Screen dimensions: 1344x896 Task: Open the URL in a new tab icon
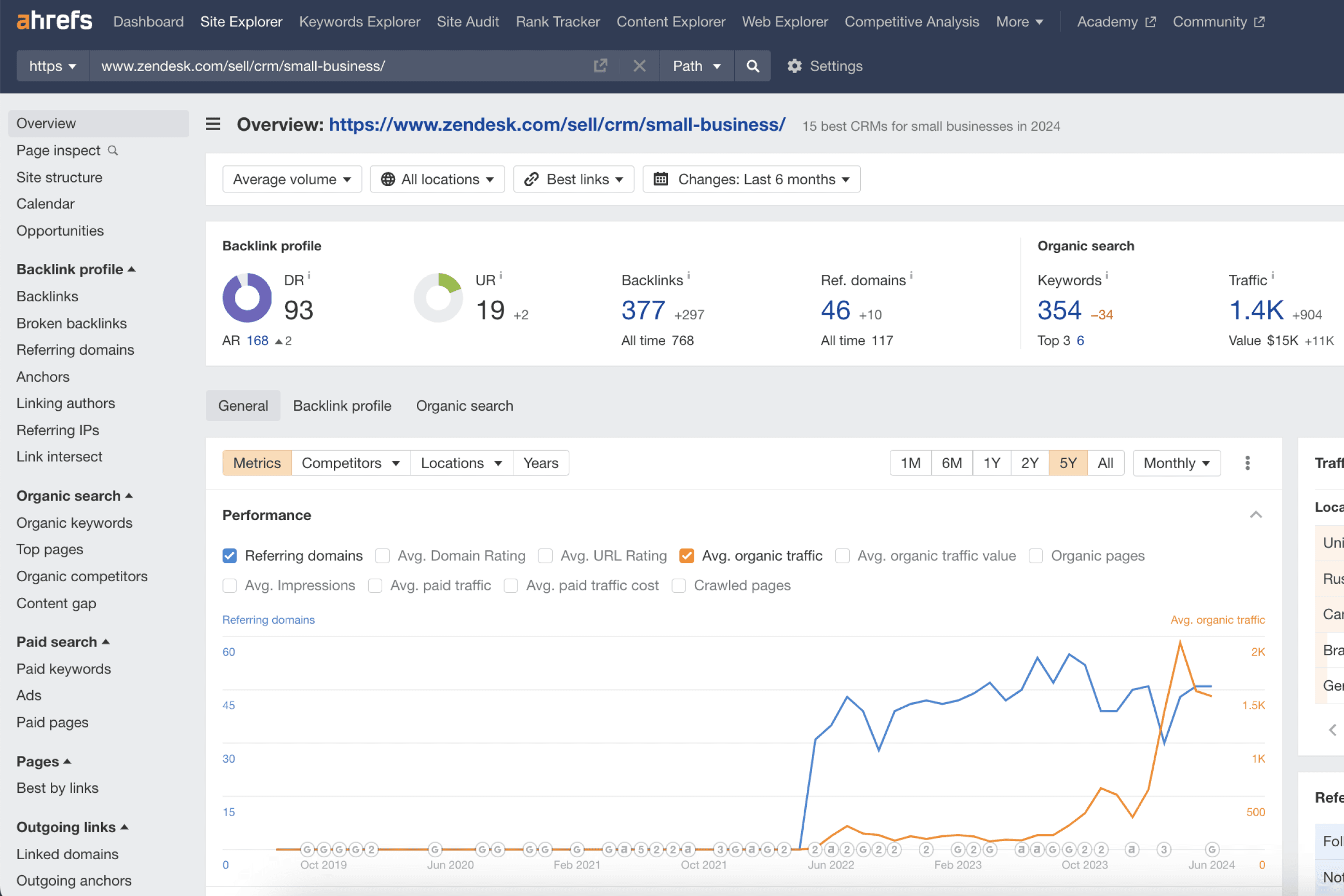(x=600, y=66)
